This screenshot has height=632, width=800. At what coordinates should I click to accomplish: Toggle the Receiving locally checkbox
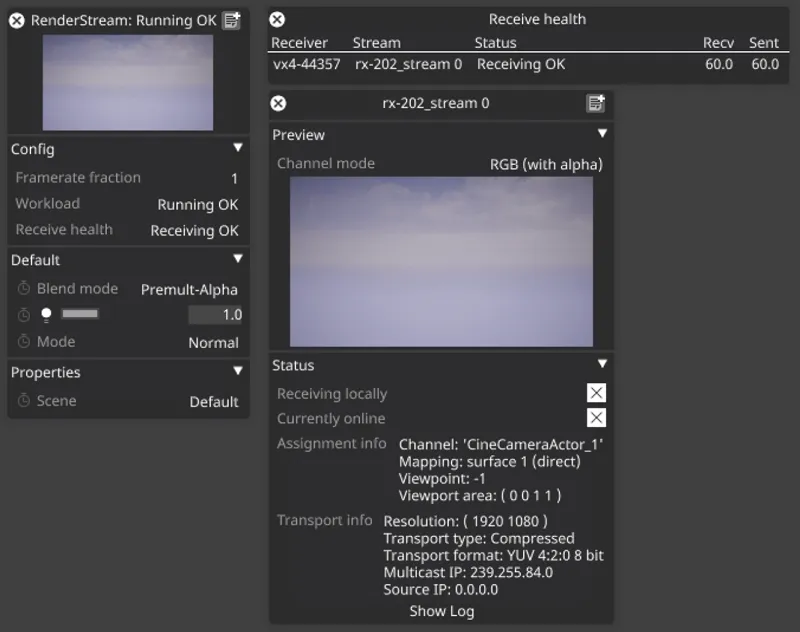[596, 393]
